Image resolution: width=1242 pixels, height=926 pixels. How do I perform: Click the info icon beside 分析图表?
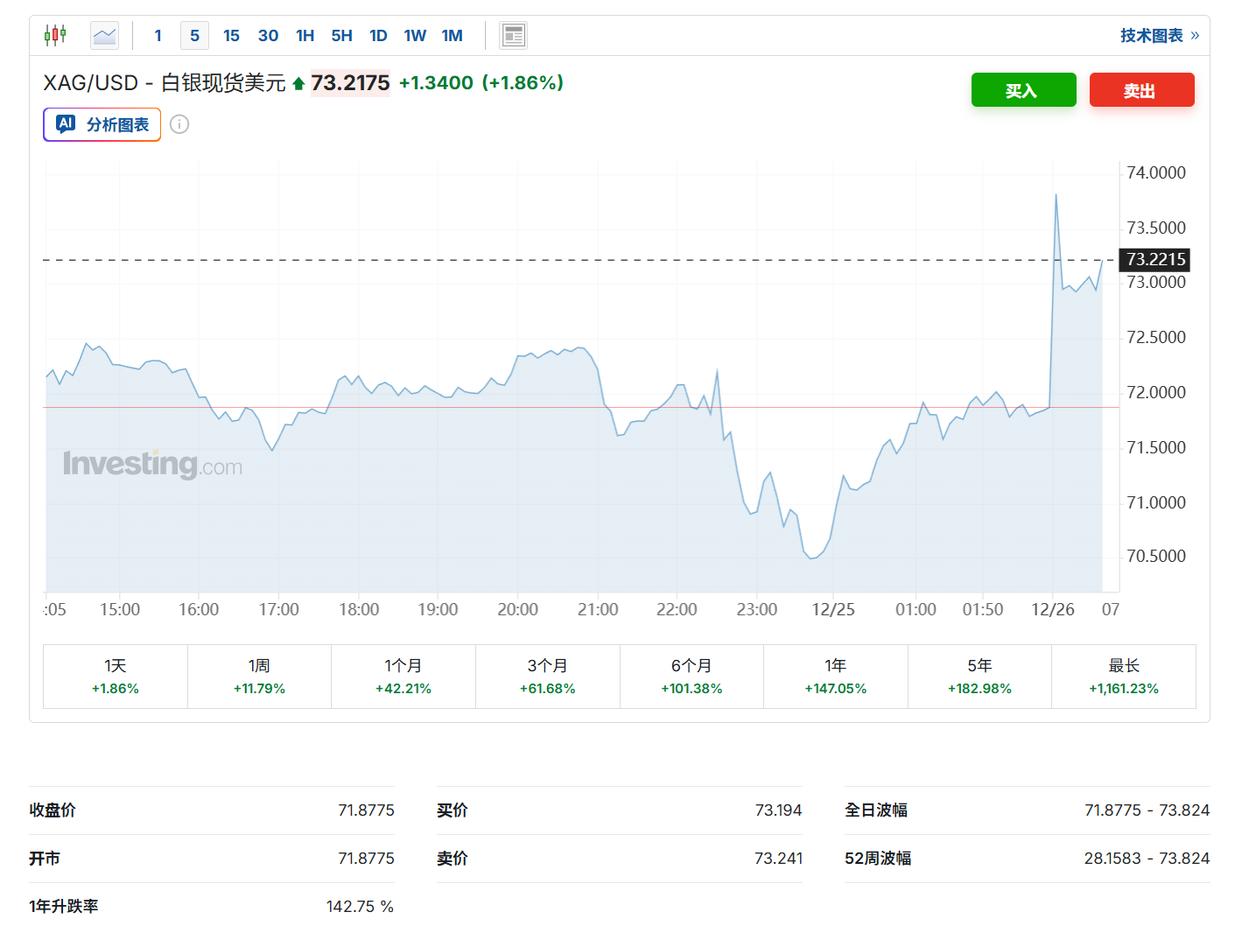179,124
